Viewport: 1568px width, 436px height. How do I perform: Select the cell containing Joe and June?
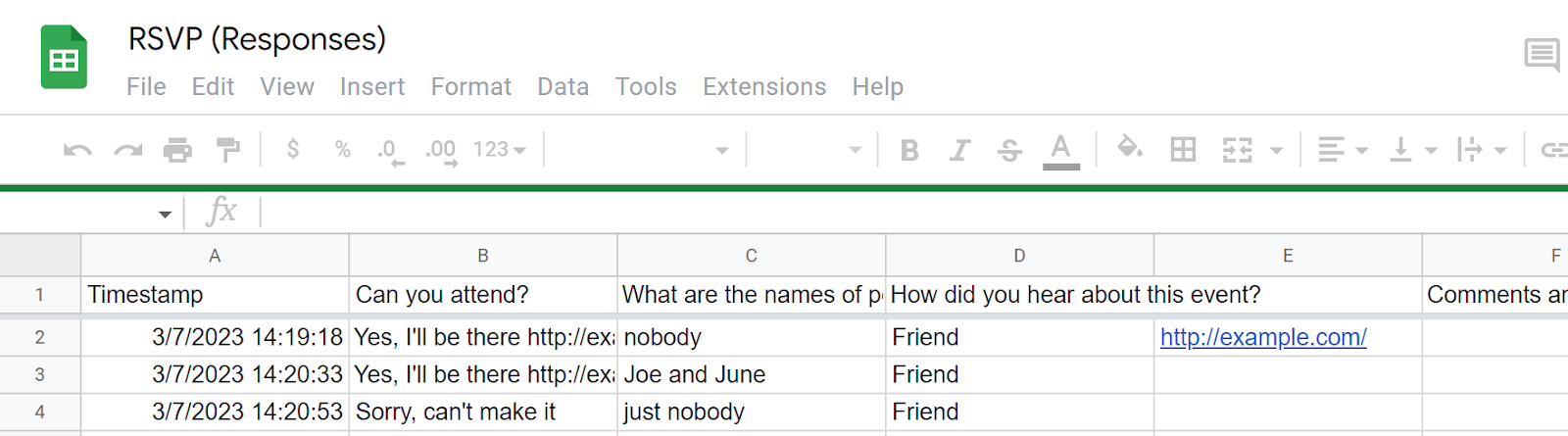click(x=751, y=374)
